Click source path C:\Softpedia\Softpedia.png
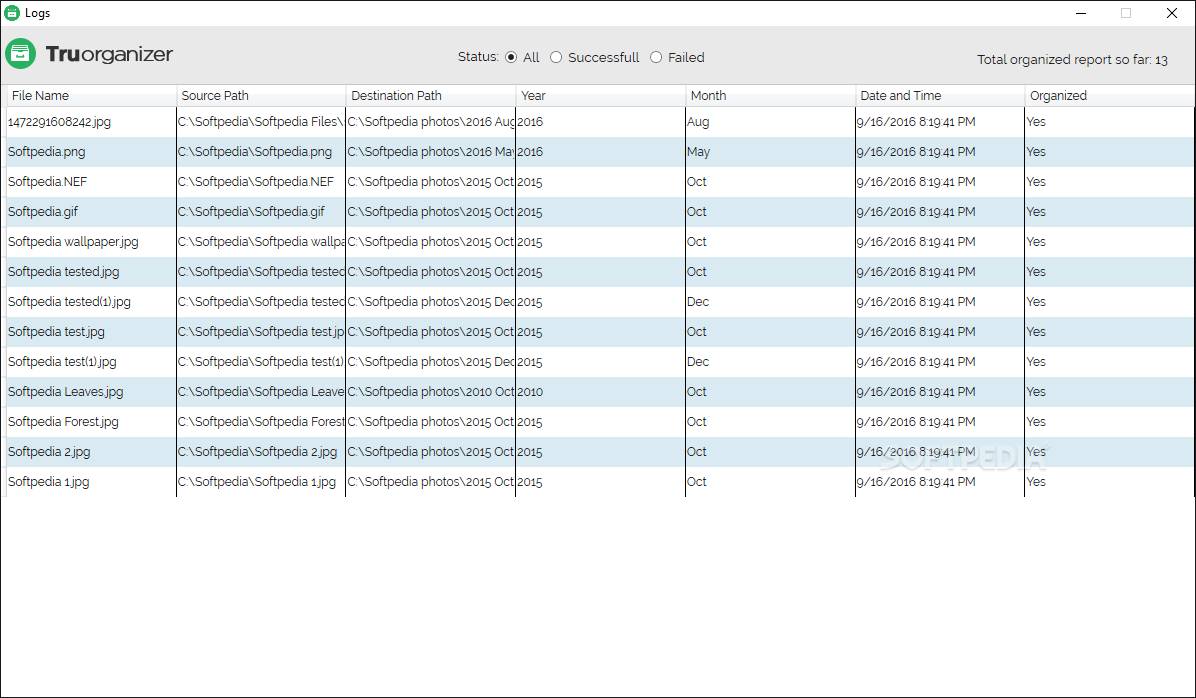Viewport: 1196px width, 698px height. coord(255,152)
